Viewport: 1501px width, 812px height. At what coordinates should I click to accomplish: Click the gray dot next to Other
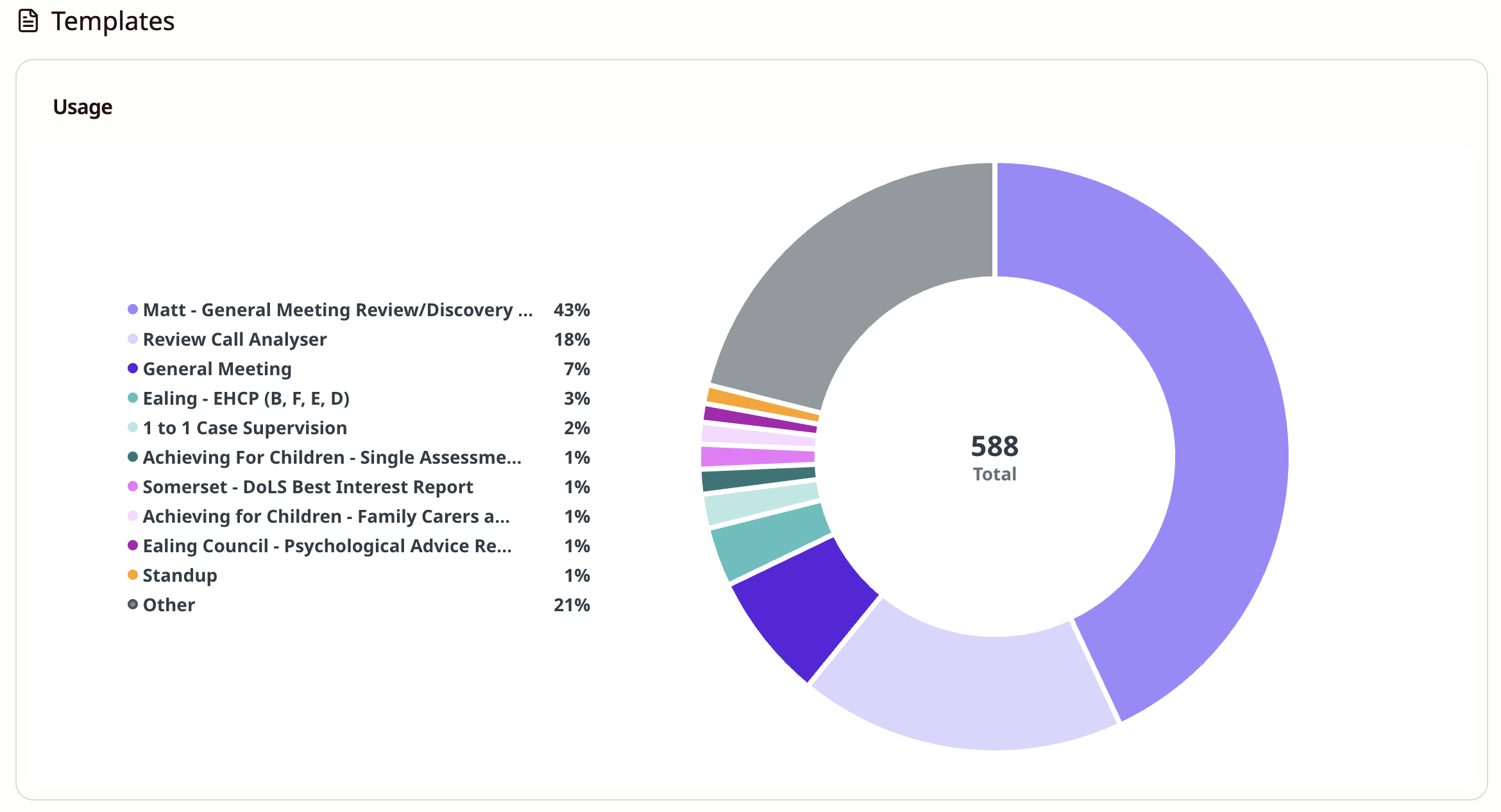pos(133,605)
